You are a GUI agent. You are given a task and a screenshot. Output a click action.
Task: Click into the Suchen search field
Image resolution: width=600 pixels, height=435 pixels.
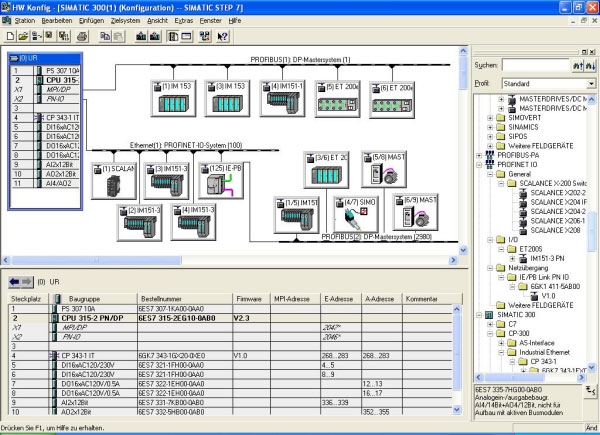pyautogui.click(x=534, y=64)
